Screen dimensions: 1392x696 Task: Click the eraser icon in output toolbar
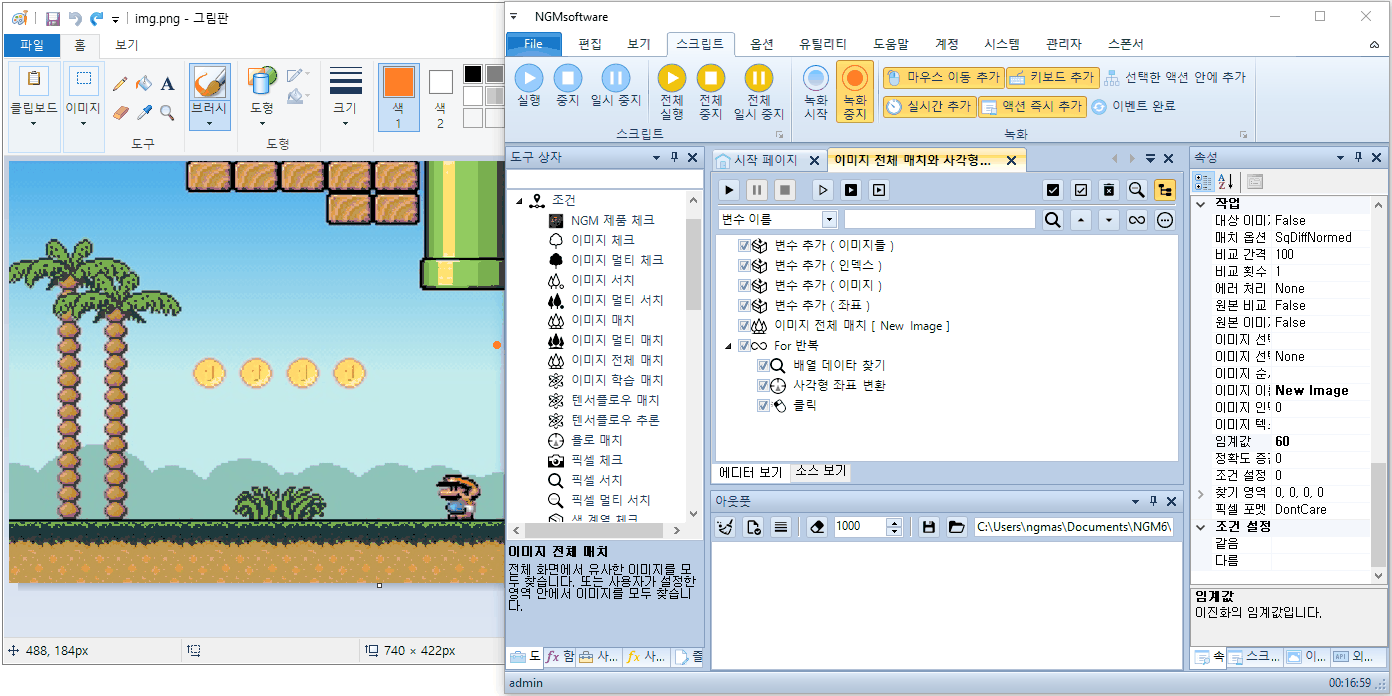[817, 526]
